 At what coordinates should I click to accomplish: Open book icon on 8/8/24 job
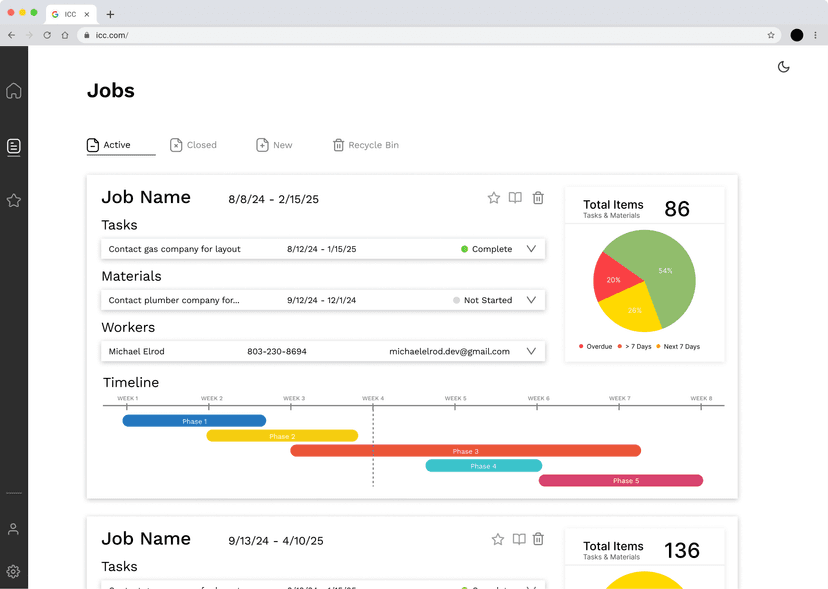[x=515, y=198]
